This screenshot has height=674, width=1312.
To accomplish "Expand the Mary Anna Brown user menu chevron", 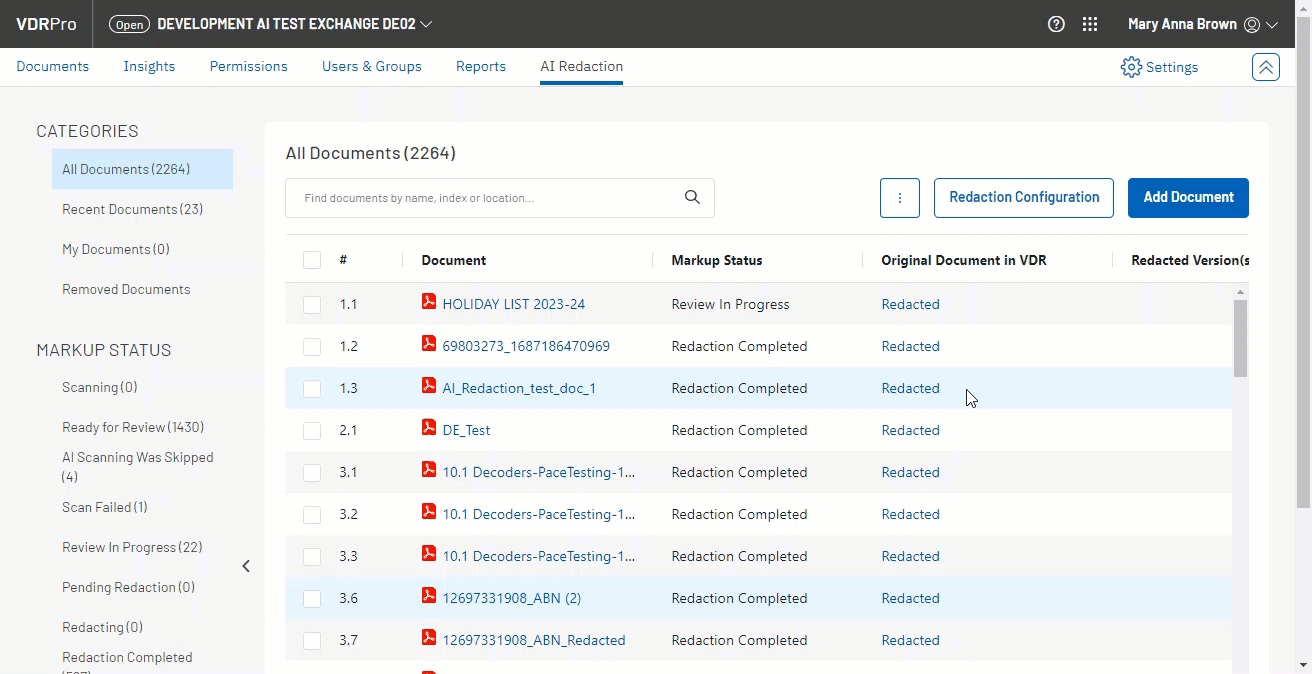I will pyautogui.click(x=1272, y=25).
